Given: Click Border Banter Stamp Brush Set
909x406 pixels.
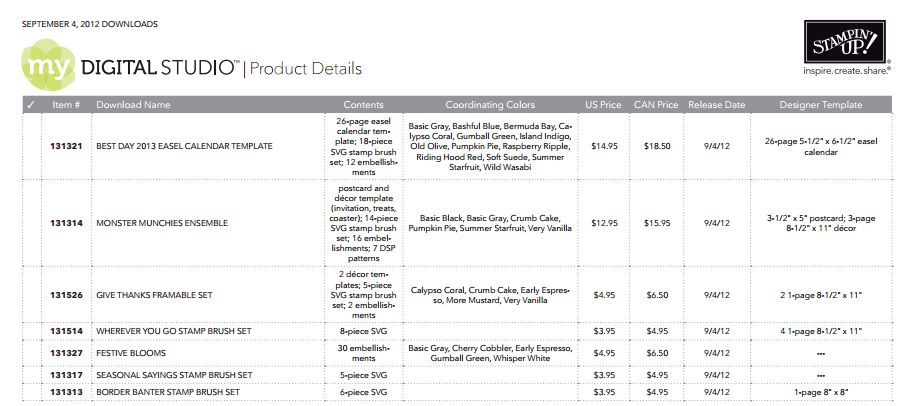Looking at the screenshot, I should 167,391.
